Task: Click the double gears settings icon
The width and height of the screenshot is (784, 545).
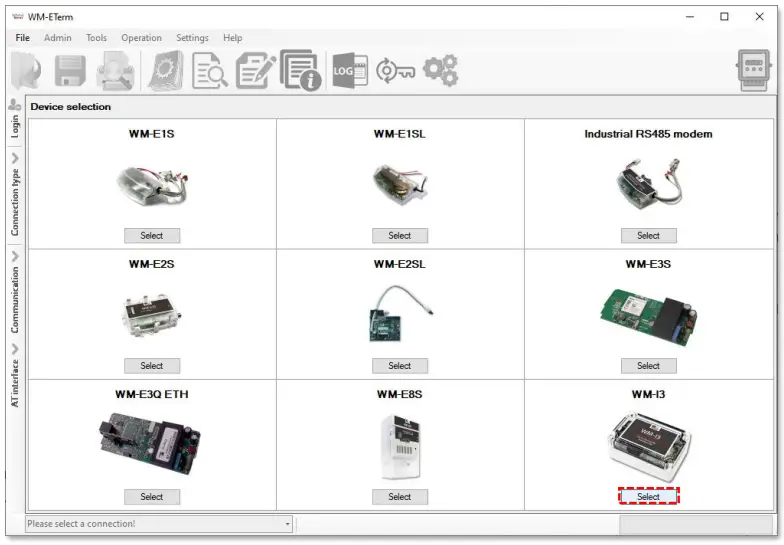Action: [x=440, y=70]
